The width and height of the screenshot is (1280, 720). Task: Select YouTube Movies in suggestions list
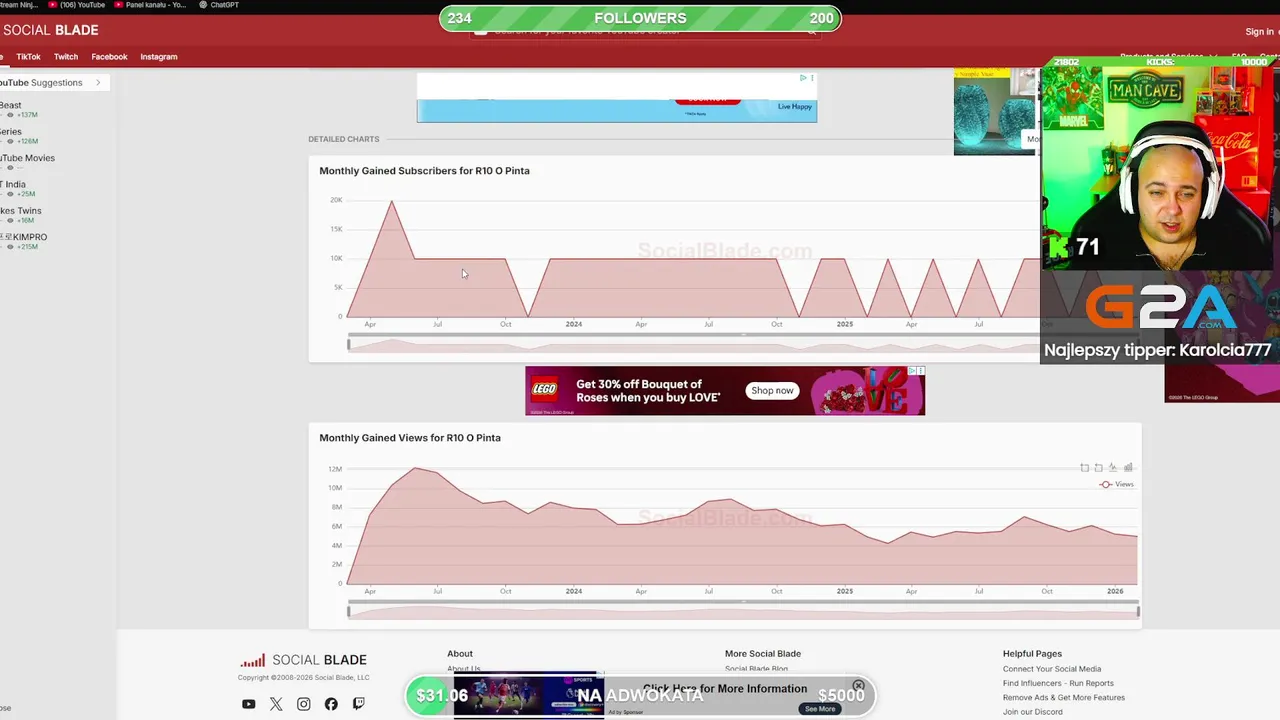point(27,158)
